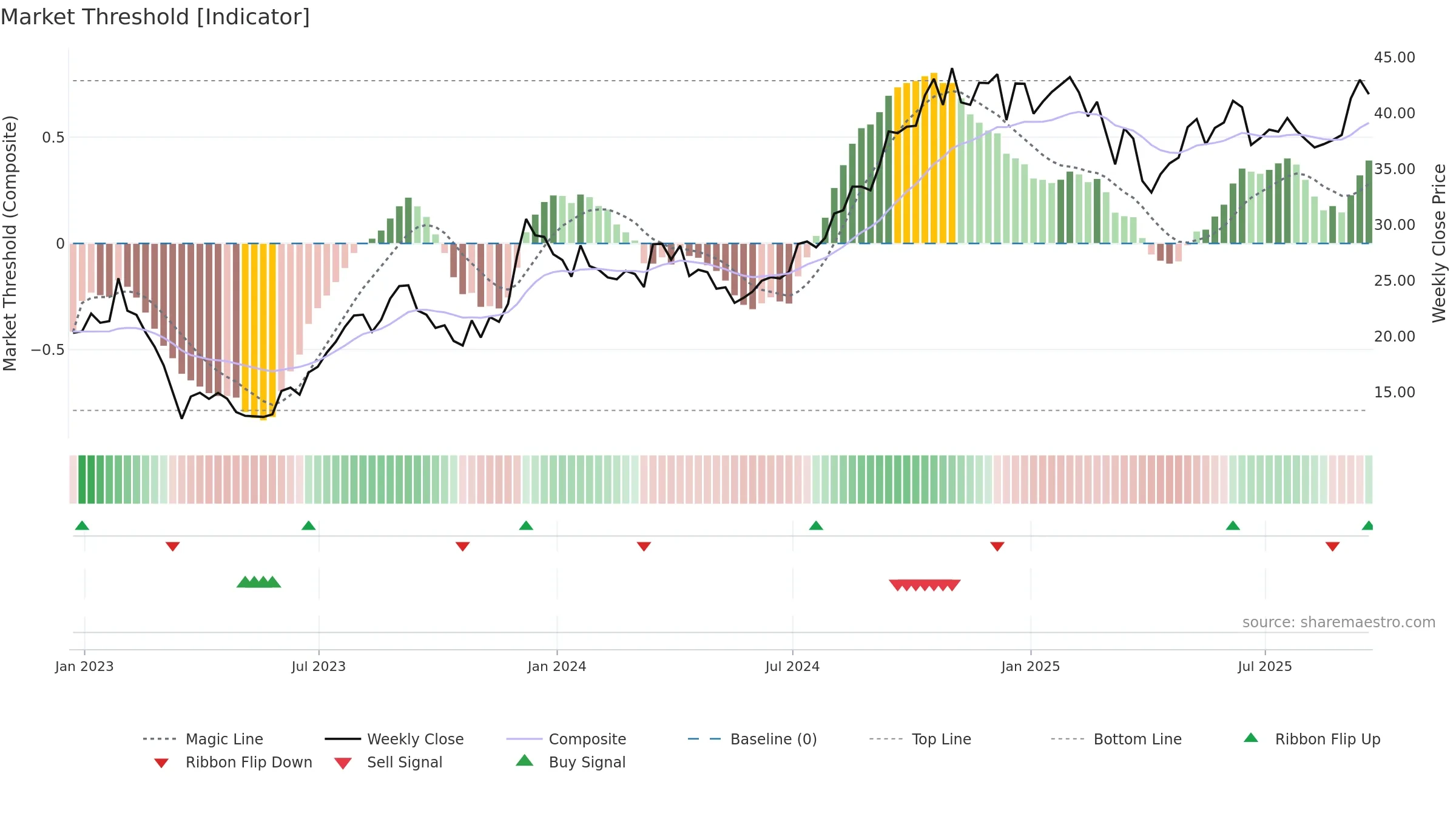
Task: Click the 0.5 left axis label
Action: click(53, 138)
